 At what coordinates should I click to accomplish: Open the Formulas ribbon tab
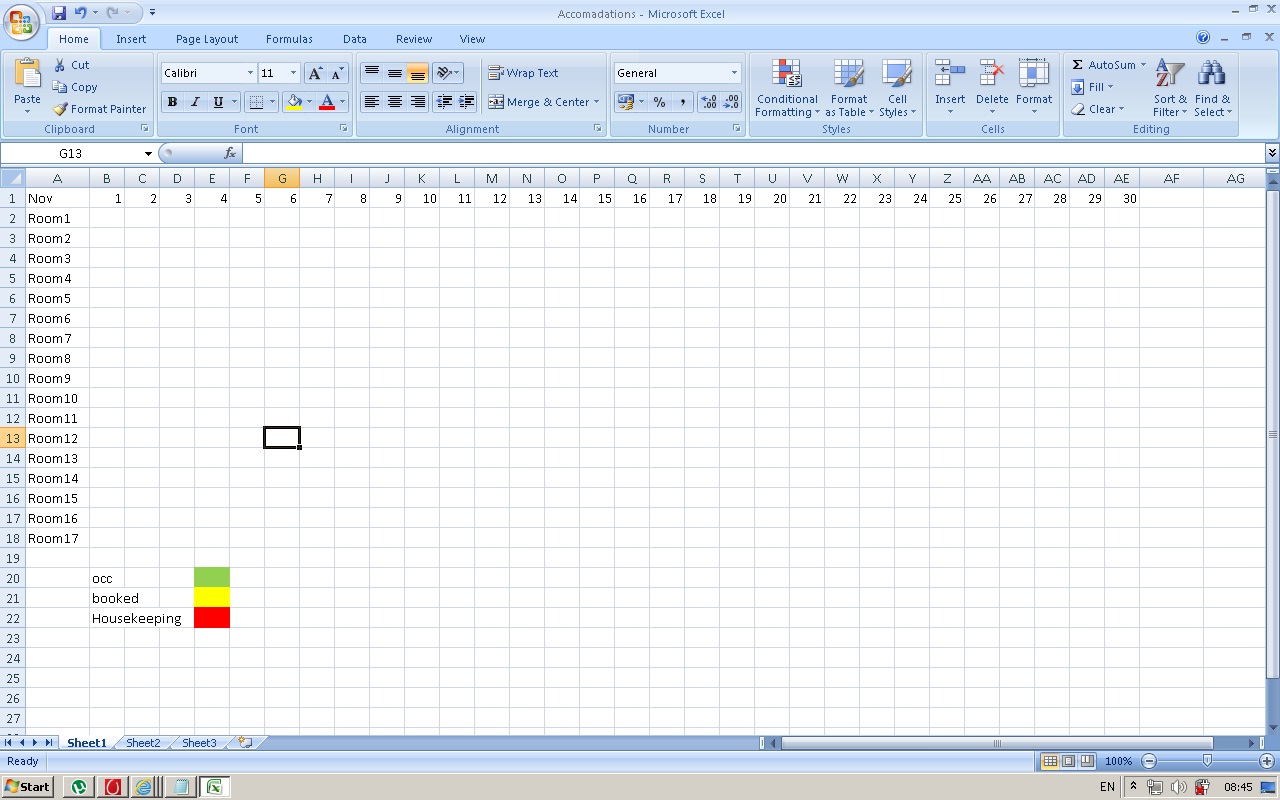tap(289, 39)
